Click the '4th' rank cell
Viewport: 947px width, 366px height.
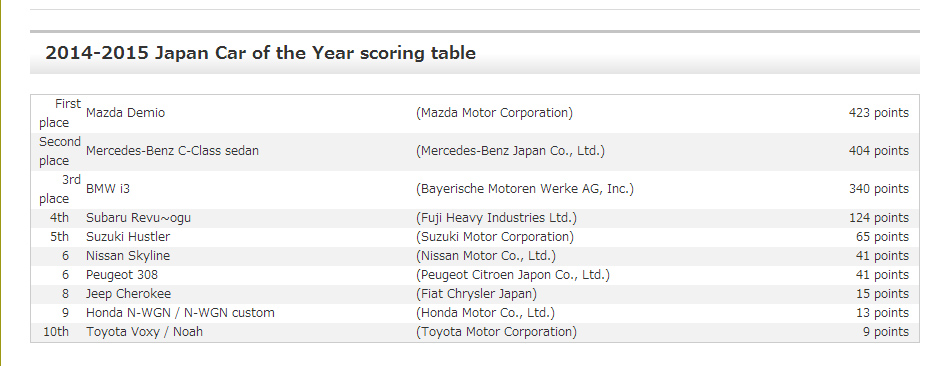59,218
